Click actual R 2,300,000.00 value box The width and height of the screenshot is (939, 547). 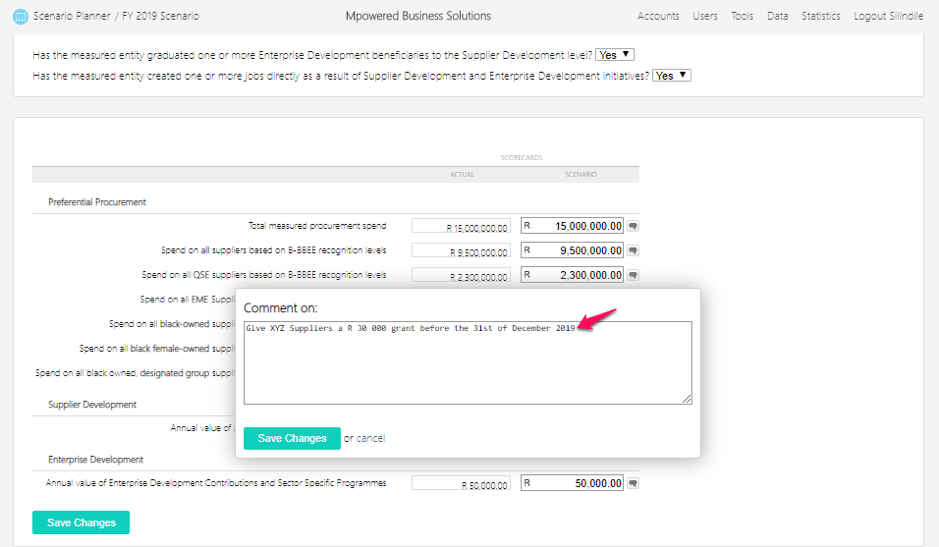point(461,275)
